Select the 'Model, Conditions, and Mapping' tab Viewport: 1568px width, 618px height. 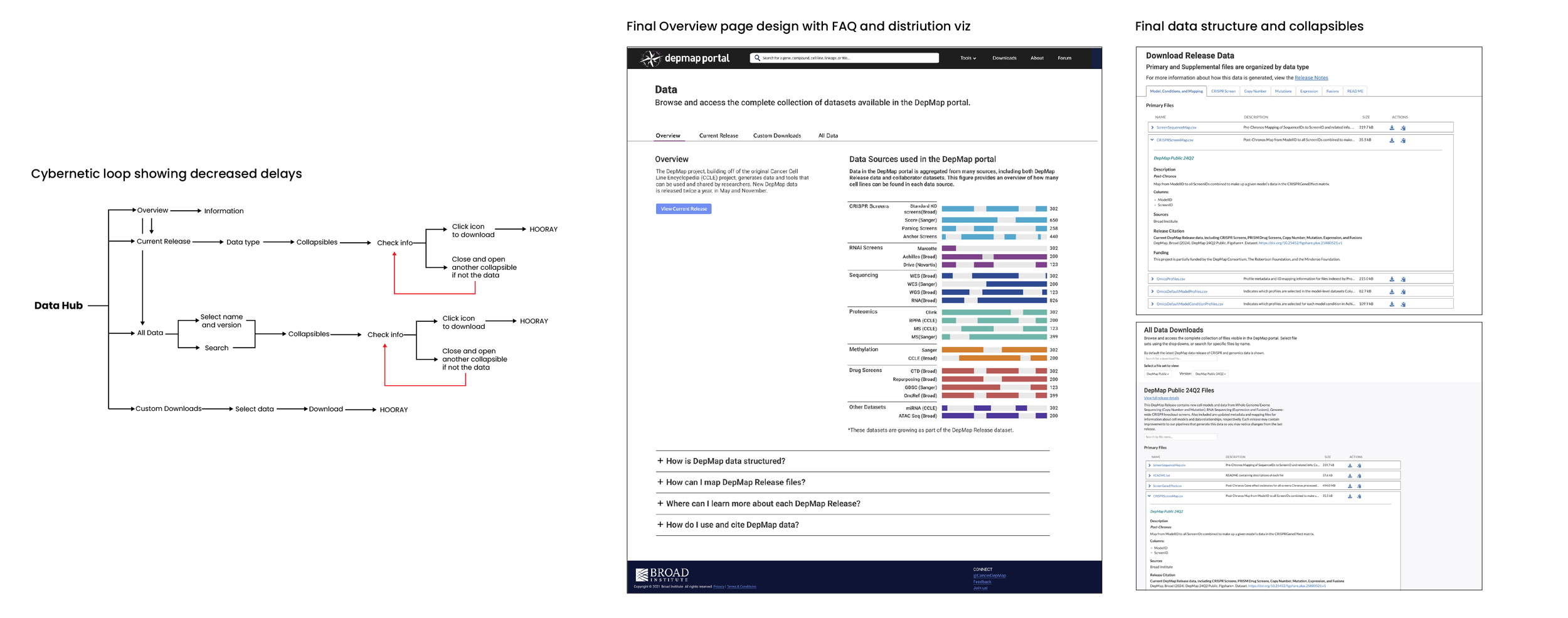tap(1176, 91)
